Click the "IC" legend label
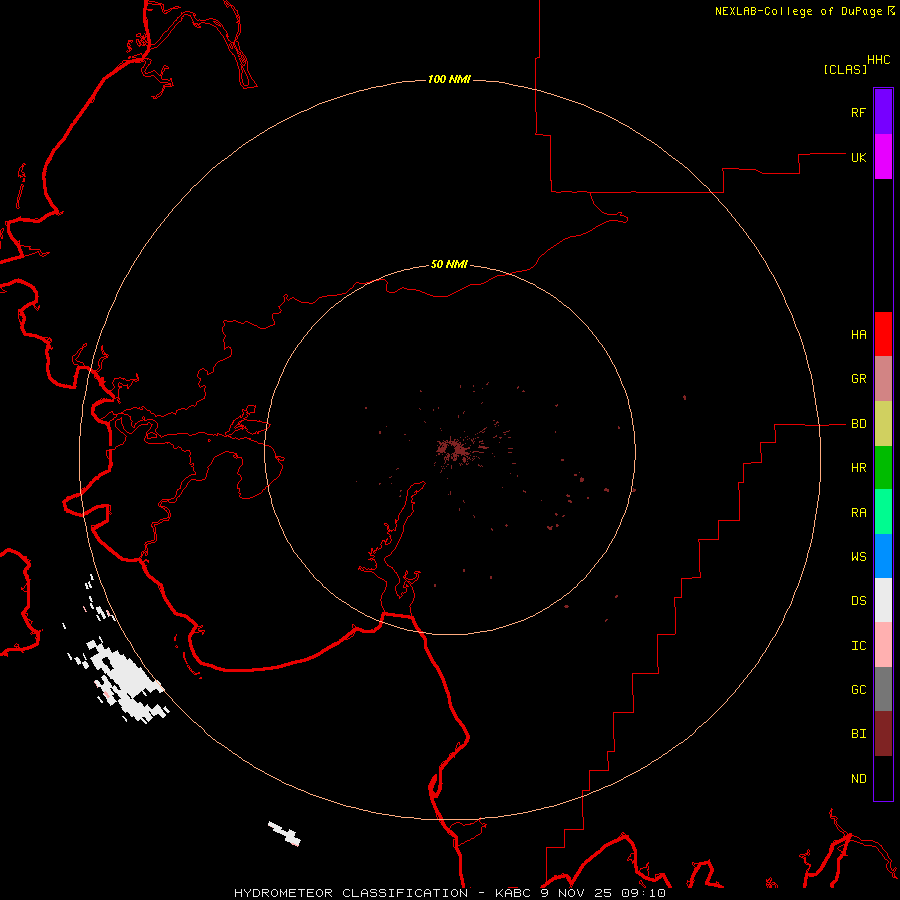This screenshot has width=900, height=900. tap(858, 646)
